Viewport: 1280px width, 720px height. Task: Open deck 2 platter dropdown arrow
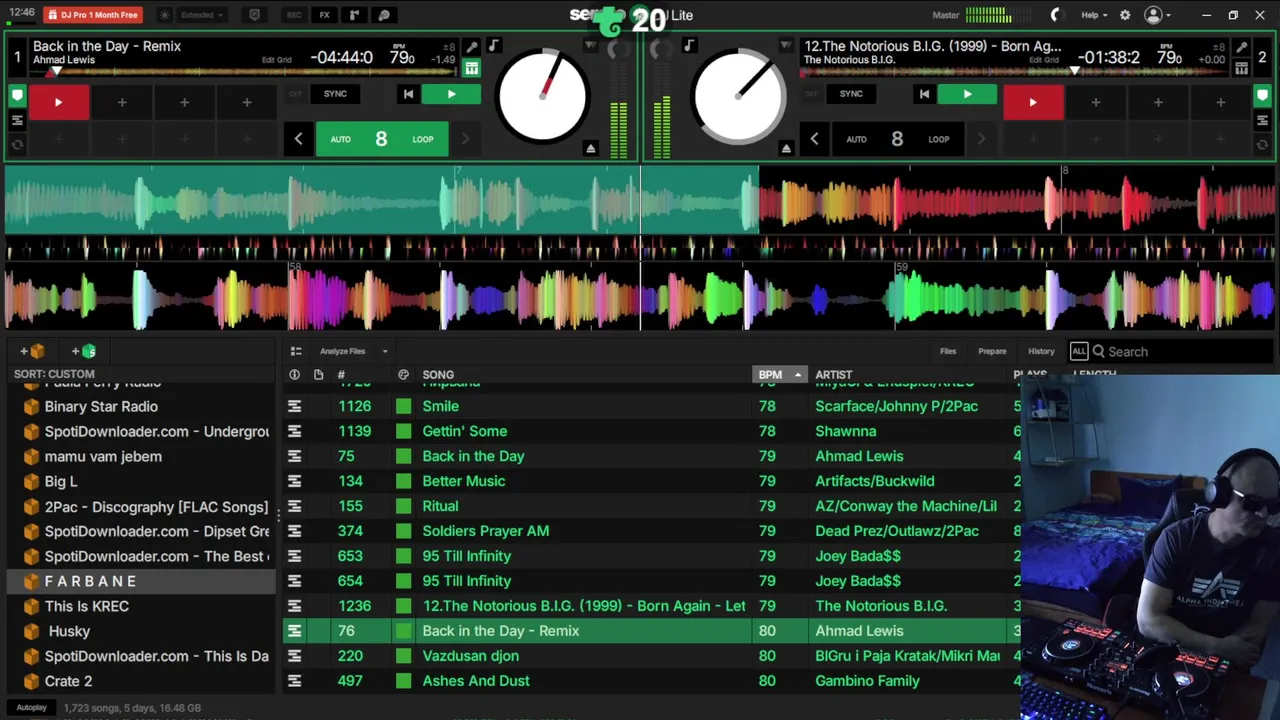786,46
